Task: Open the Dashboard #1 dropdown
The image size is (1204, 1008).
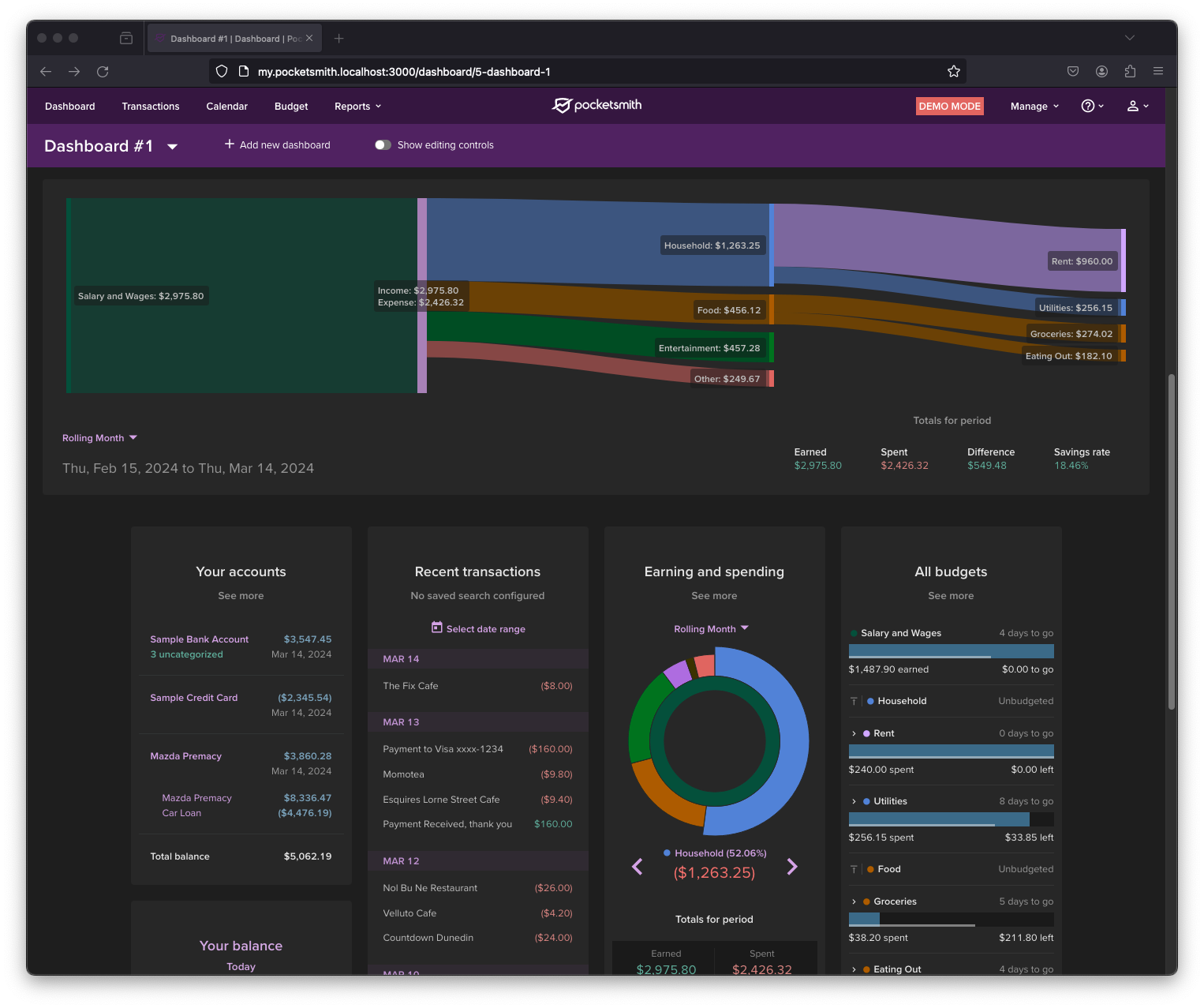Action: pos(172,147)
